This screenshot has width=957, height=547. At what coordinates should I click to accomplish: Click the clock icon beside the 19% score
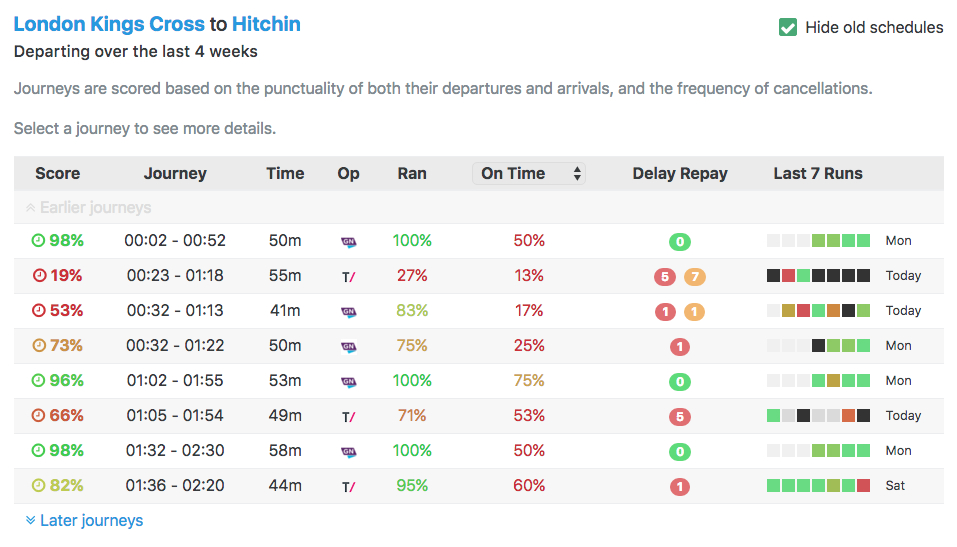(x=39, y=276)
